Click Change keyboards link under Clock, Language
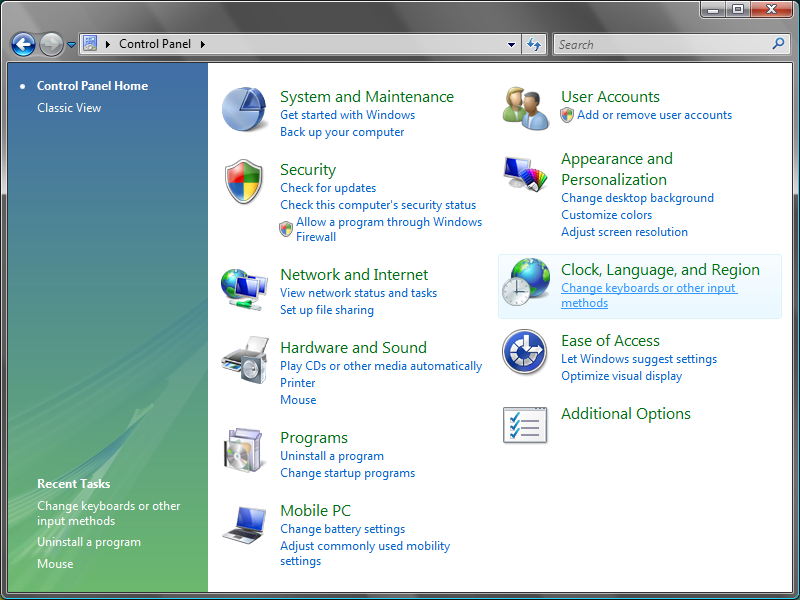 [649, 295]
